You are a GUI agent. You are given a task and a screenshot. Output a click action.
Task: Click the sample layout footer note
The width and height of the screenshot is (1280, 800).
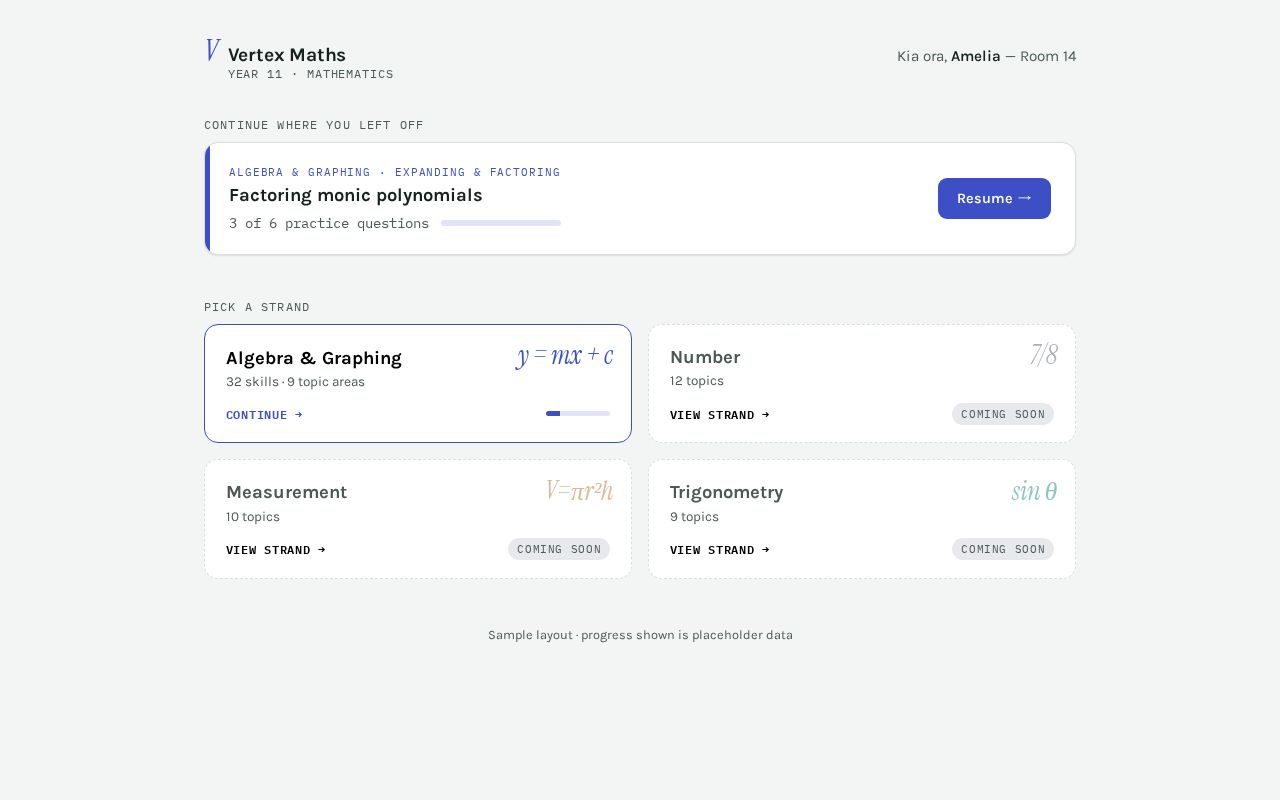[640, 635]
